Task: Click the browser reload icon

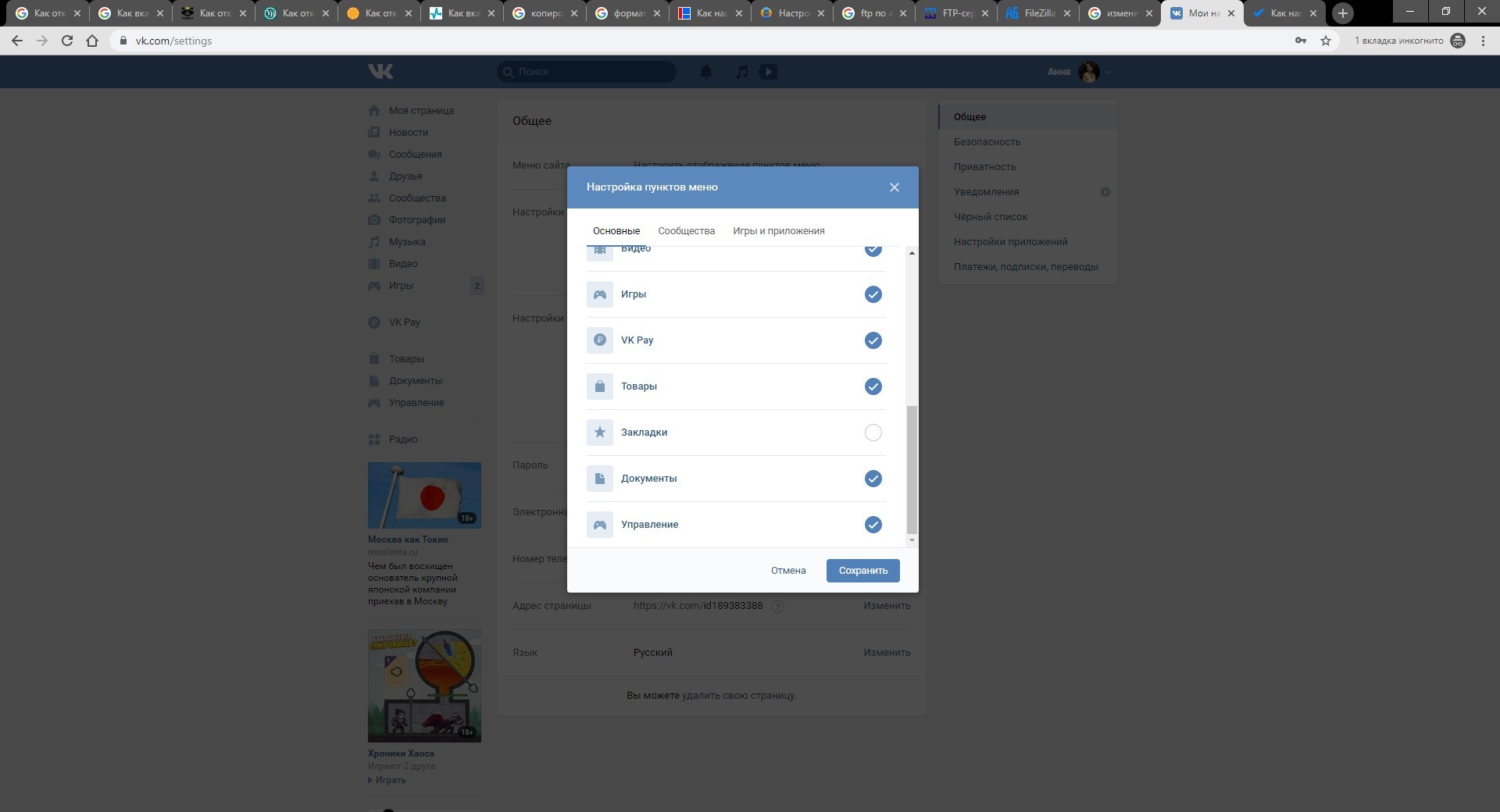Action: 67,41
